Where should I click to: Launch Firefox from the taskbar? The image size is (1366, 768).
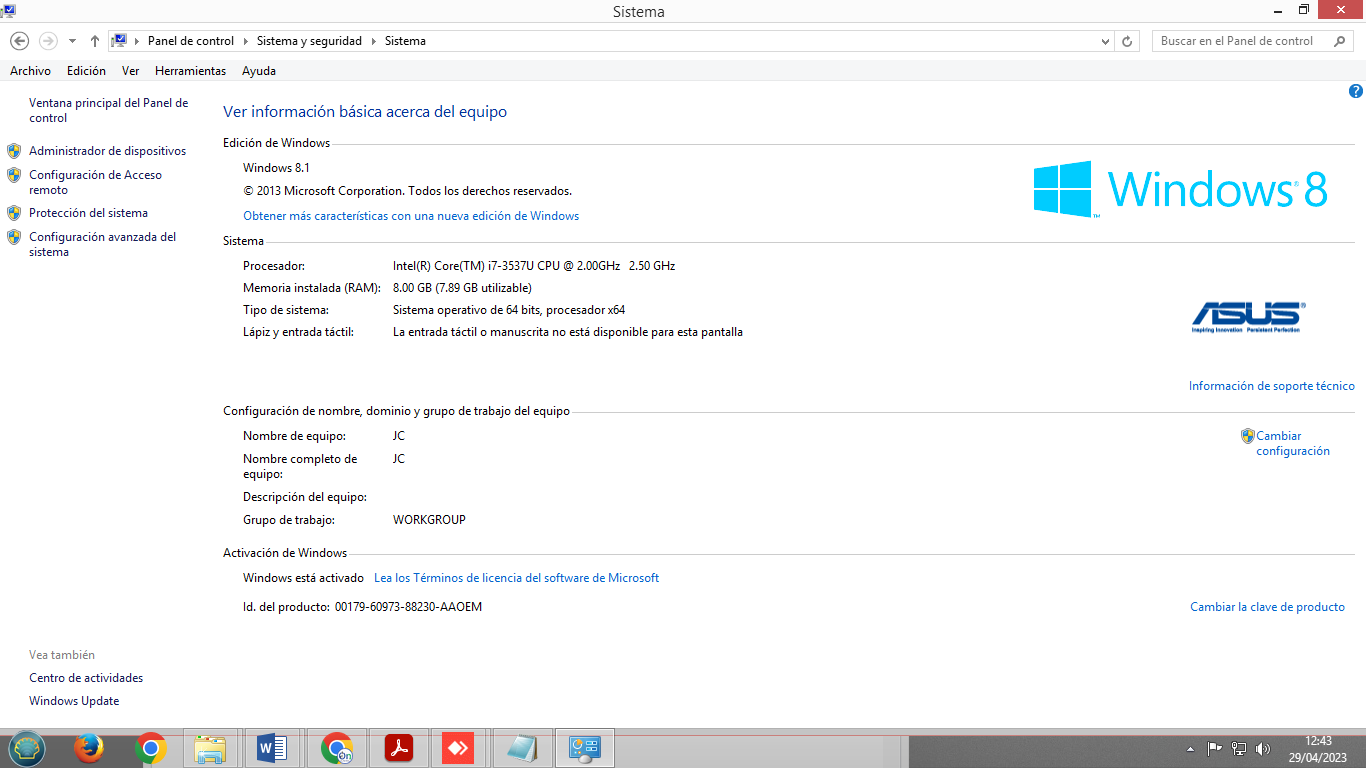88,748
